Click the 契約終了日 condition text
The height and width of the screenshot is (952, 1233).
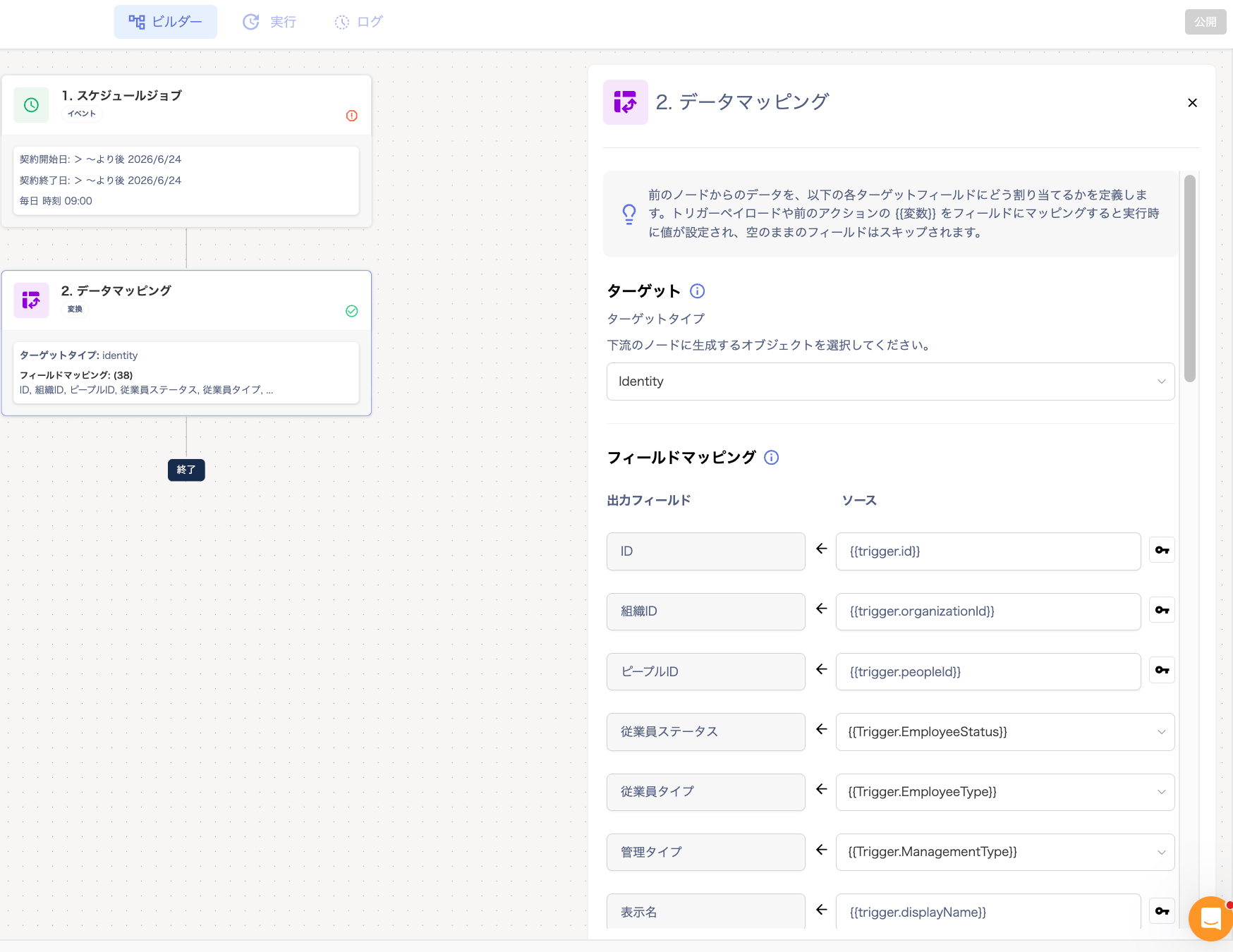pyautogui.click(x=100, y=181)
